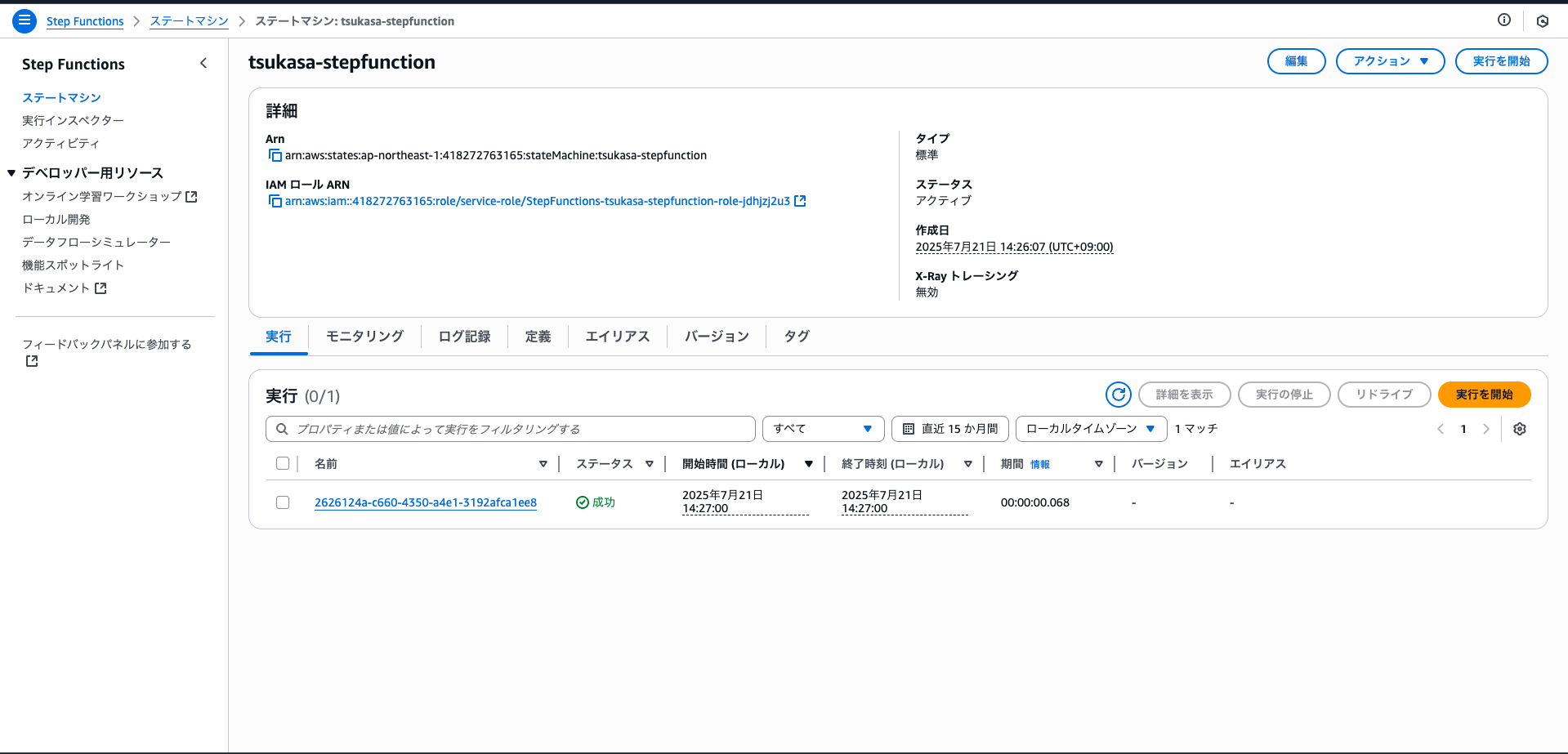The width and height of the screenshot is (1568, 754).
Task: Click page number 1 in pagination
Action: click(1463, 429)
